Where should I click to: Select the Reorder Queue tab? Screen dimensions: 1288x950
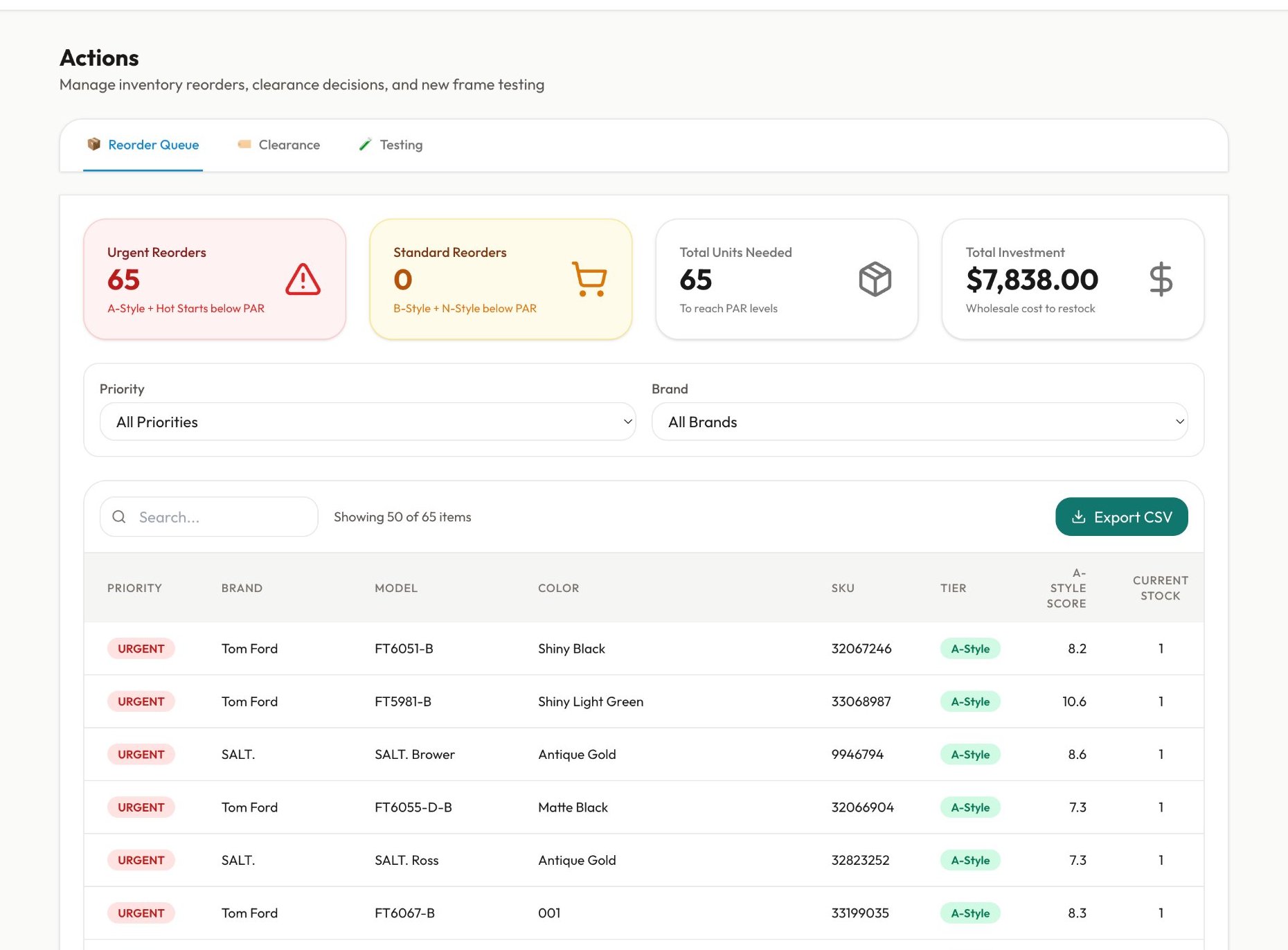[152, 144]
